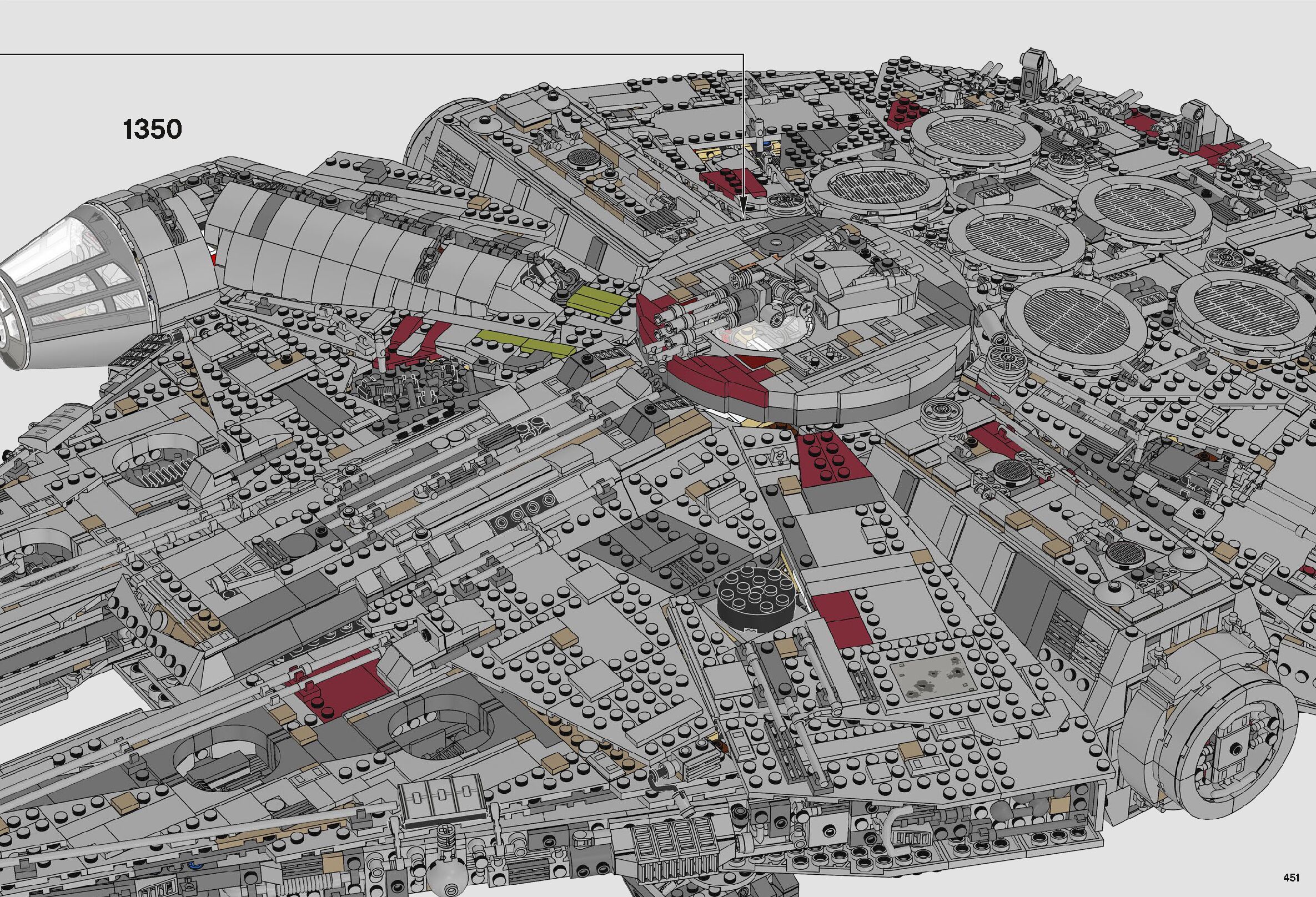Click the step number 1350

(152, 129)
